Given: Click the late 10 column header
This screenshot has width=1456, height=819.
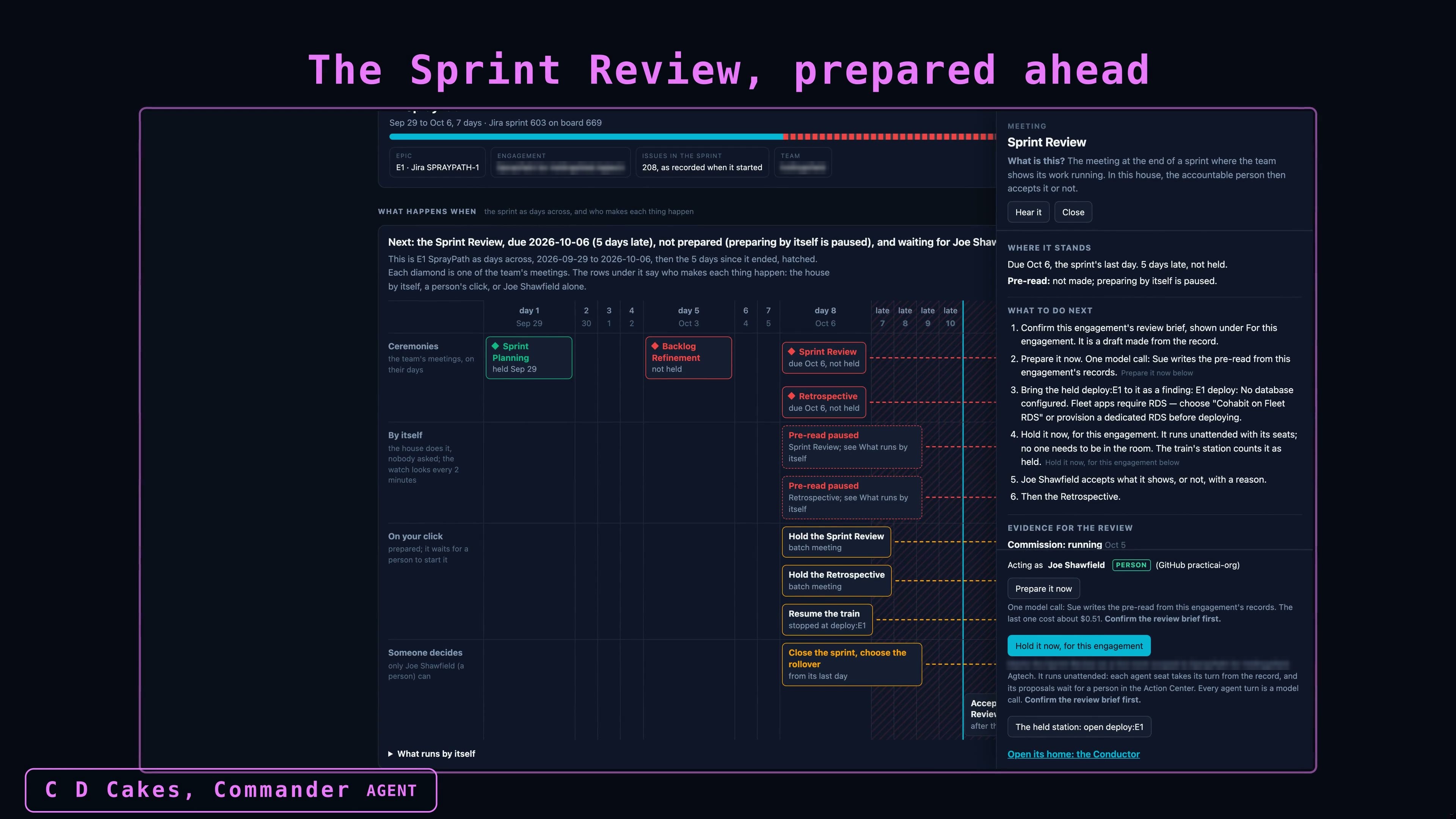Looking at the screenshot, I should [x=950, y=317].
